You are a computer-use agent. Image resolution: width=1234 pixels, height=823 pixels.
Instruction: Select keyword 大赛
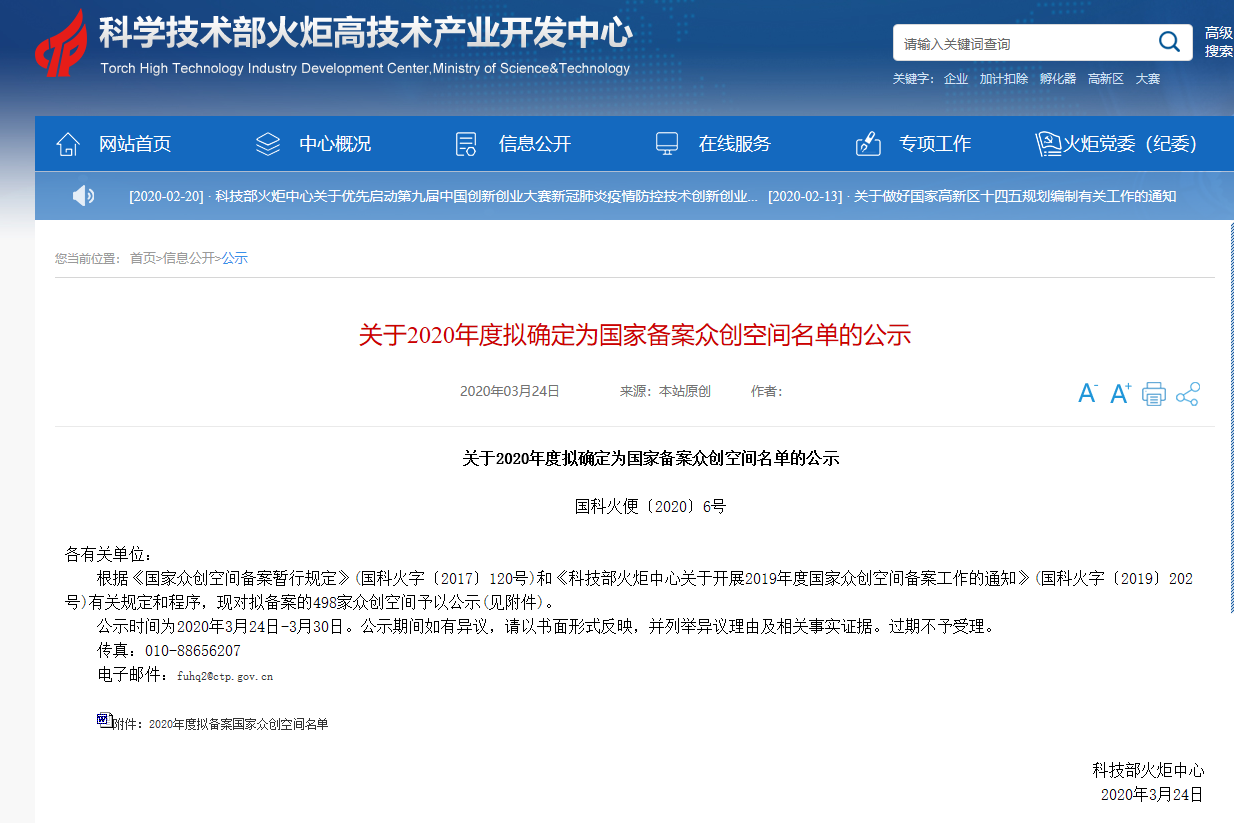pyautogui.click(x=1148, y=79)
